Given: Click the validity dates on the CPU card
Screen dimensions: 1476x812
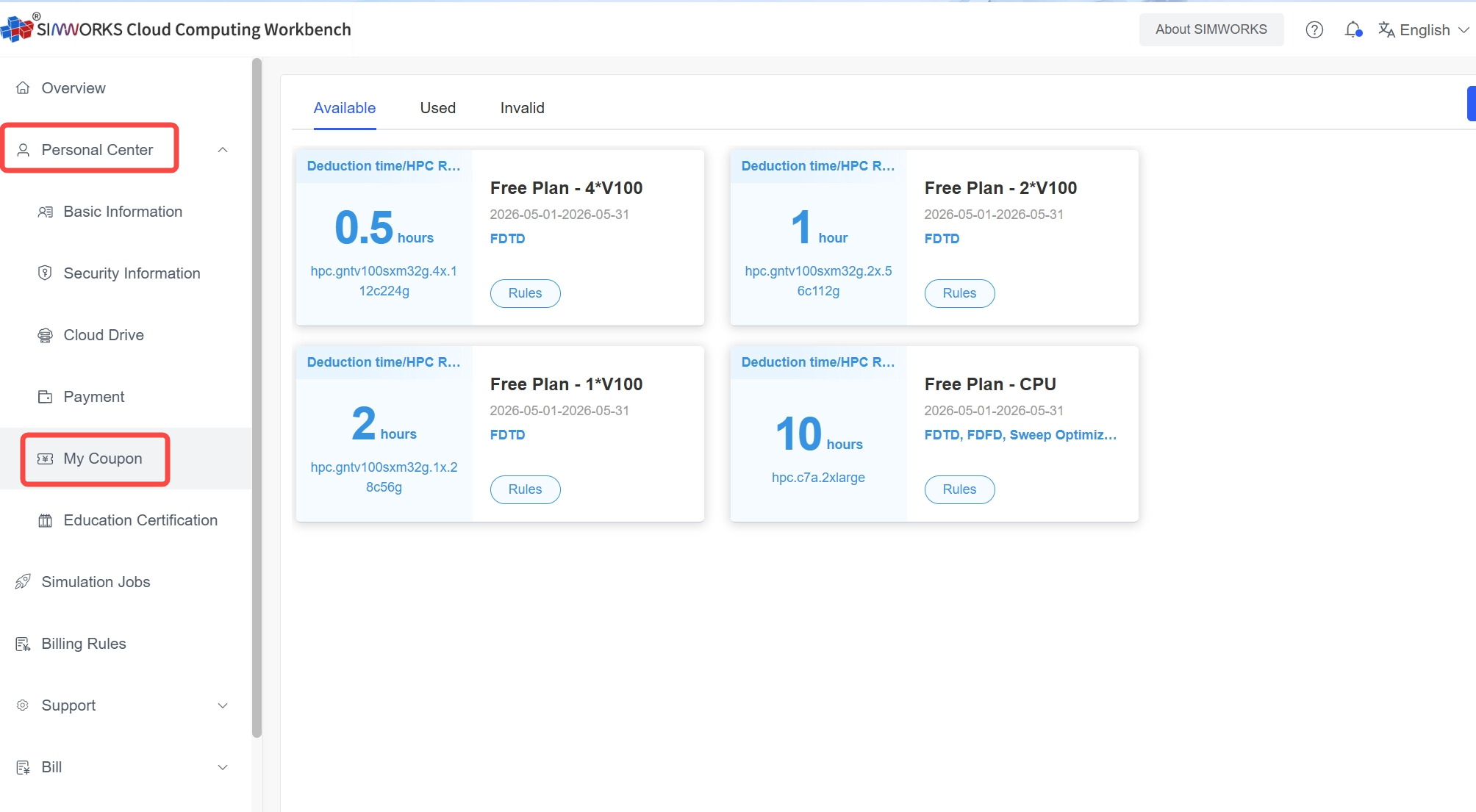Looking at the screenshot, I should (x=994, y=411).
